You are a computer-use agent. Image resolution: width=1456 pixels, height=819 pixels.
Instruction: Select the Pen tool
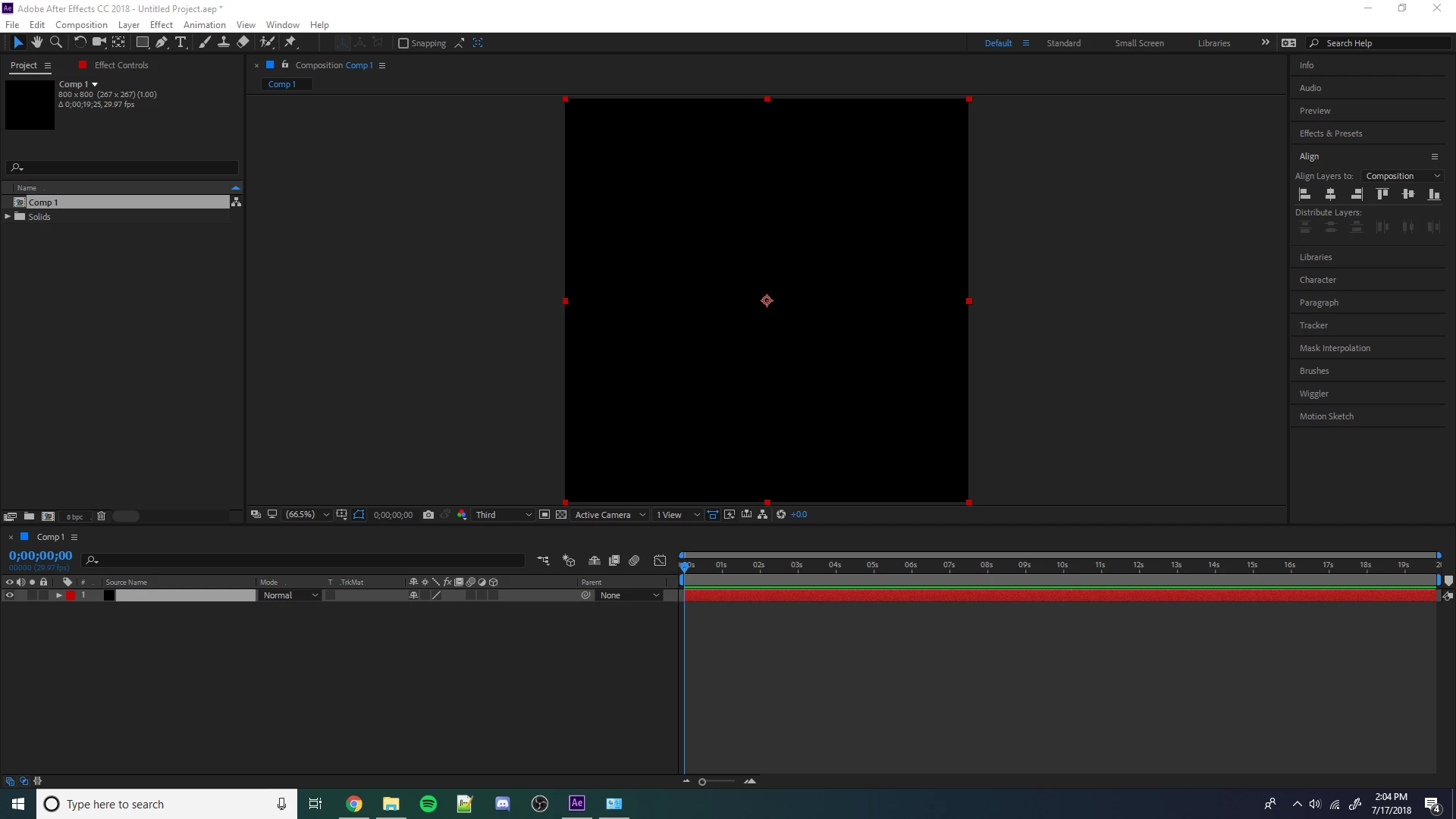click(x=161, y=42)
